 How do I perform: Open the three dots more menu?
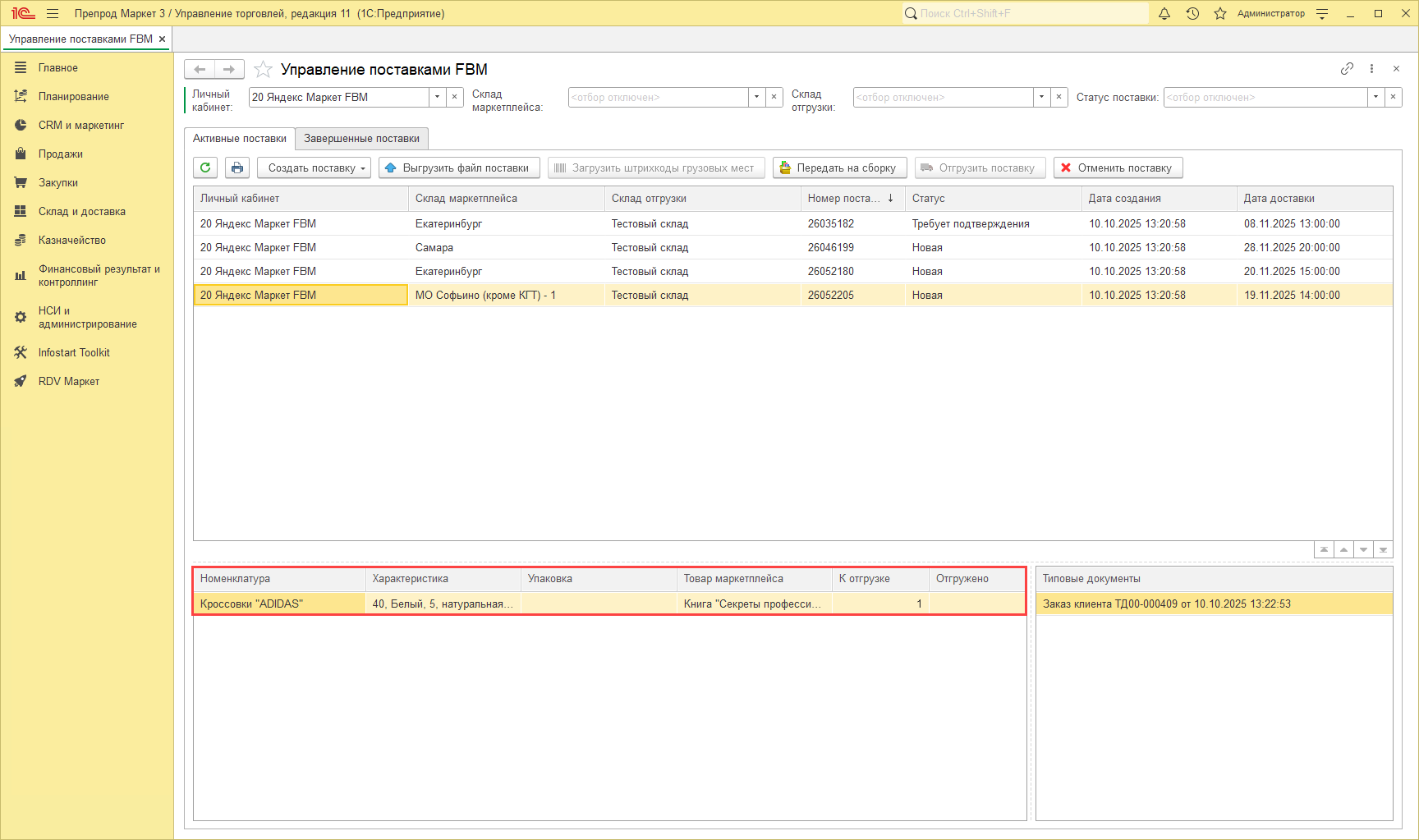[x=1371, y=69]
